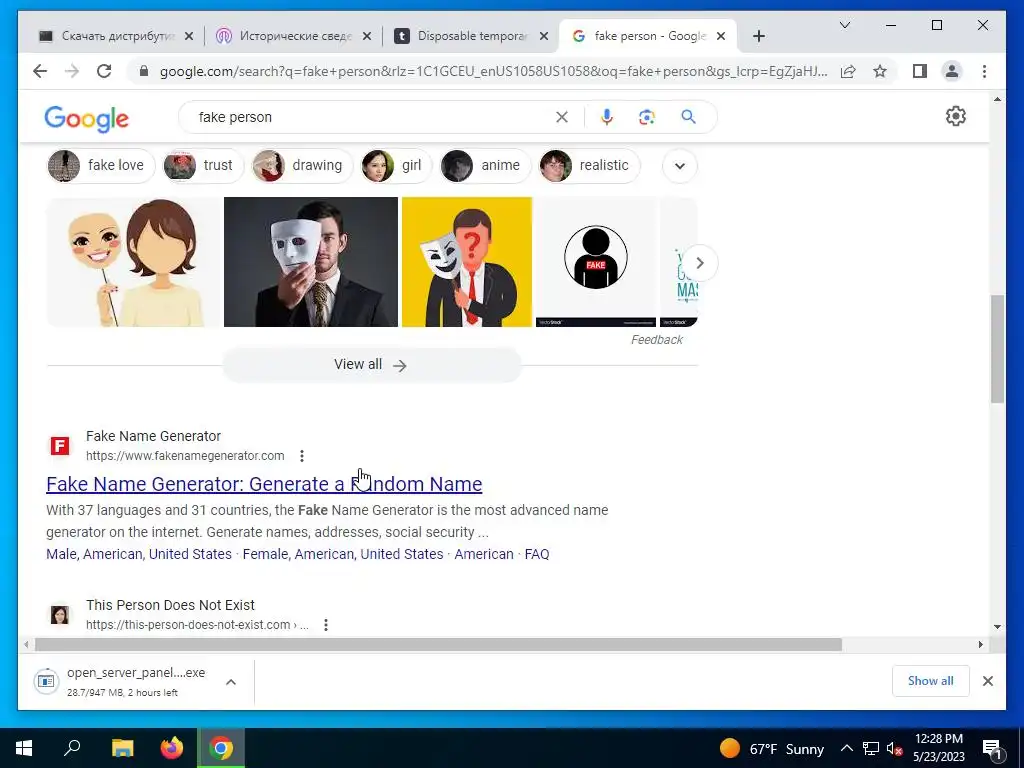Open the American sitelink
The image size is (1024, 768).
484,554
